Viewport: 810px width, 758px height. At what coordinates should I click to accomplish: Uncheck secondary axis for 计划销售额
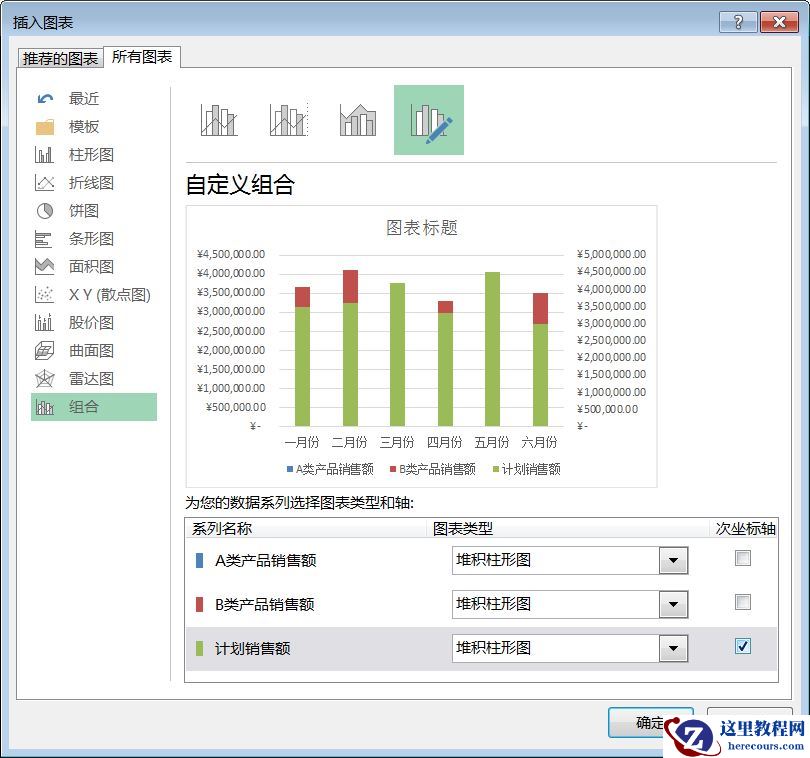tap(742, 646)
